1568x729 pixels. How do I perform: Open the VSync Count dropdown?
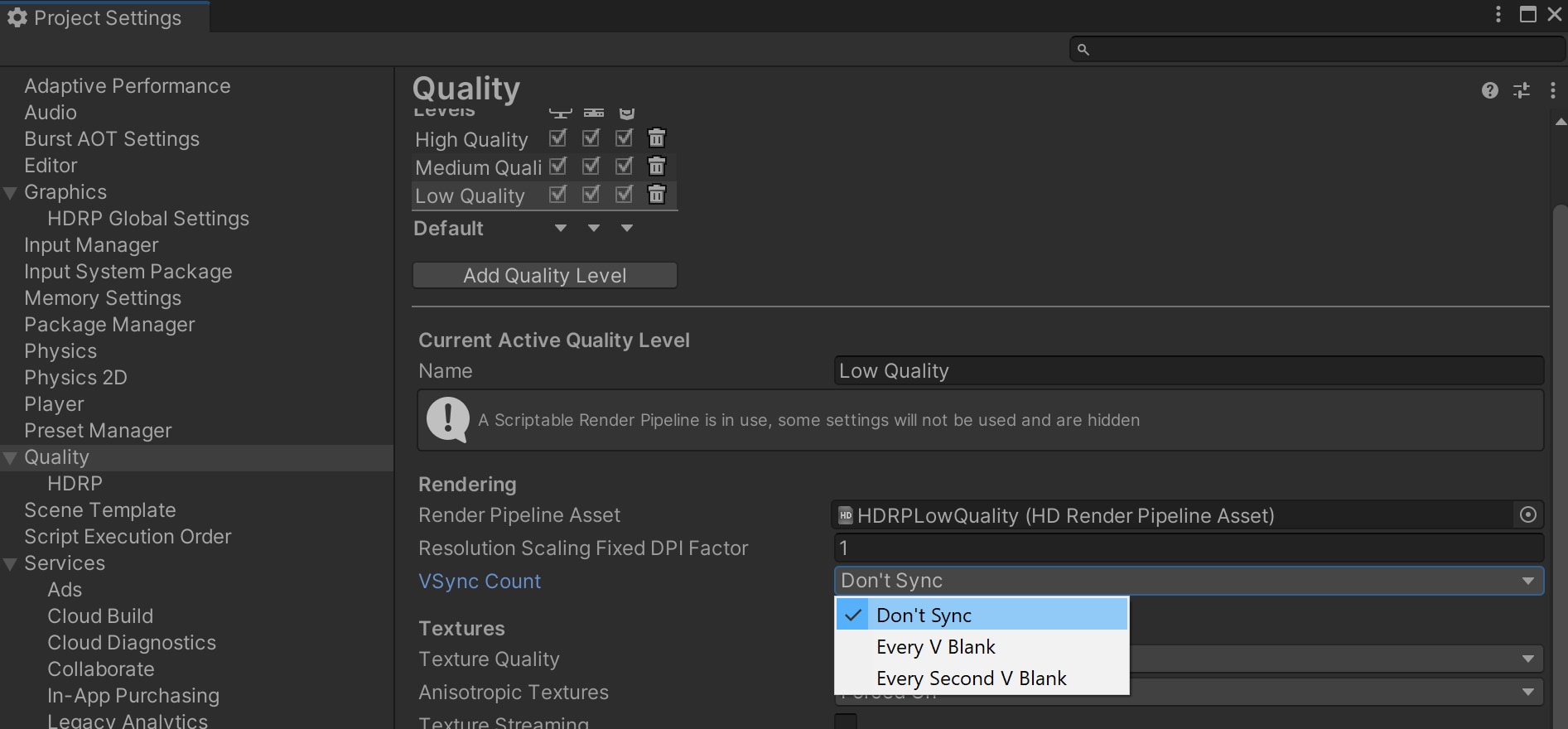pos(1188,581)
